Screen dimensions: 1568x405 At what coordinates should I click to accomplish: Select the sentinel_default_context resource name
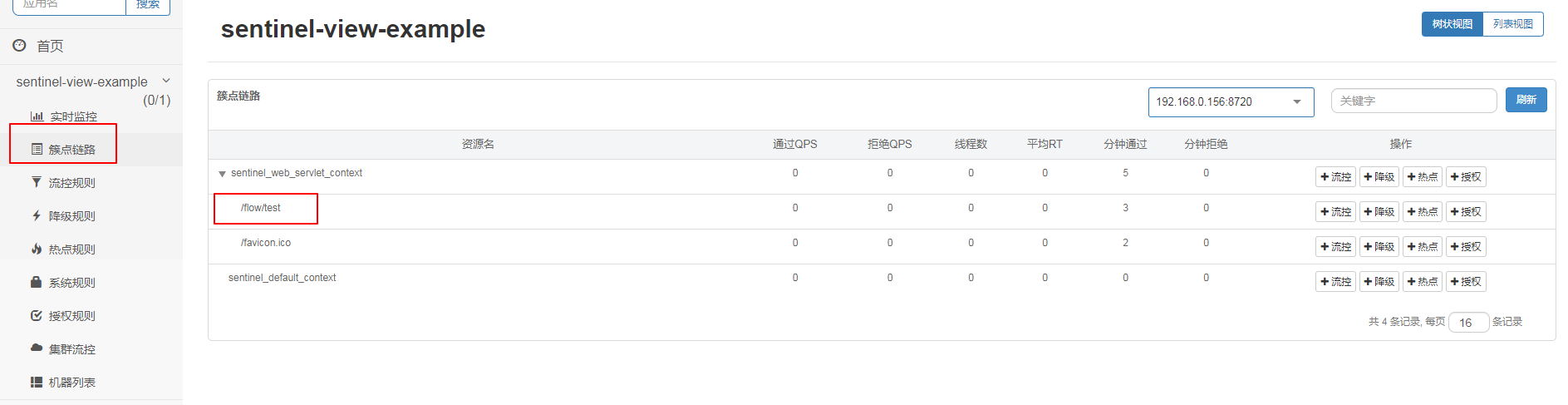pos(282,278)
